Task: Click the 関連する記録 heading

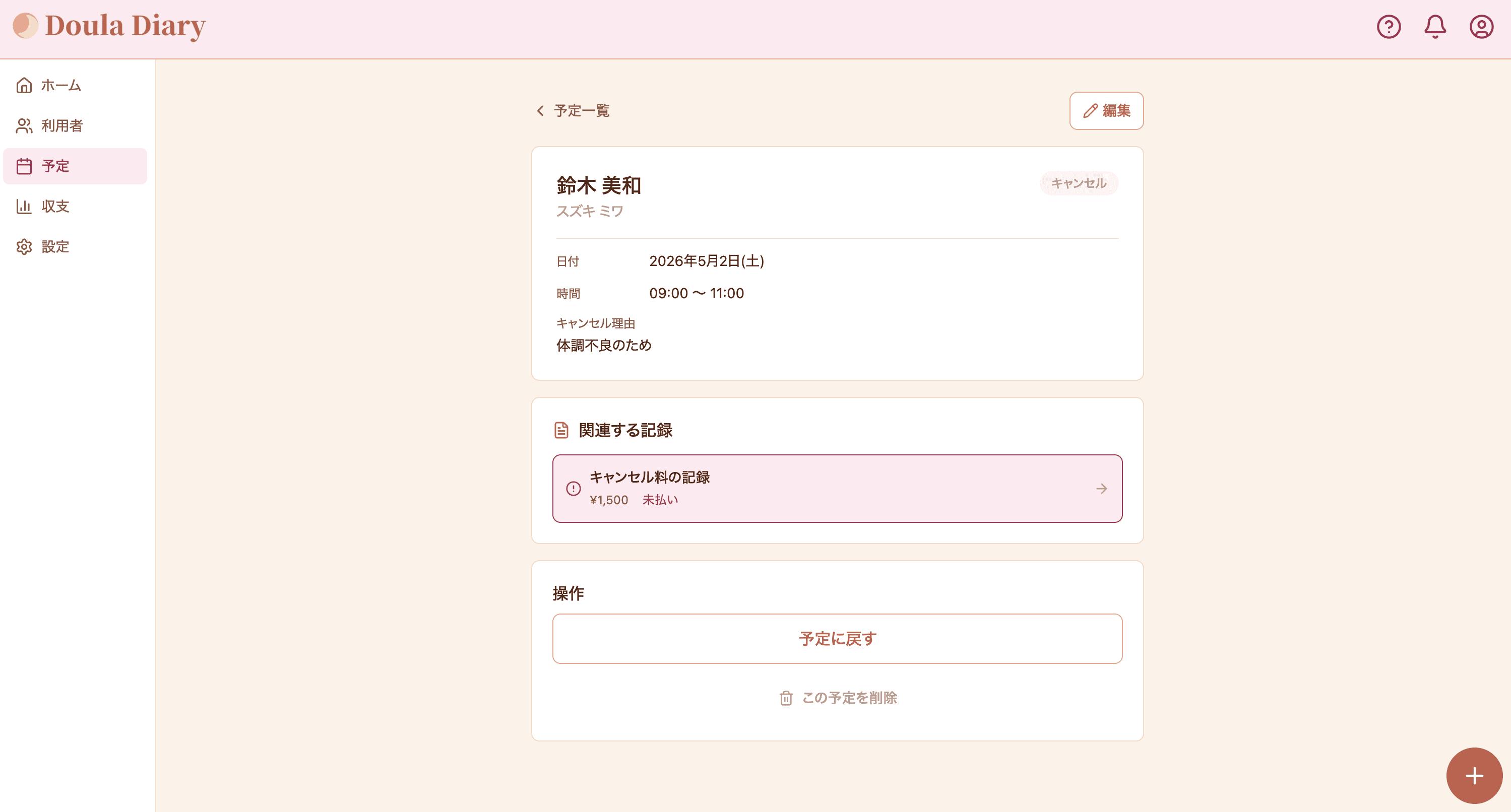Action: (x=625, y=430)
